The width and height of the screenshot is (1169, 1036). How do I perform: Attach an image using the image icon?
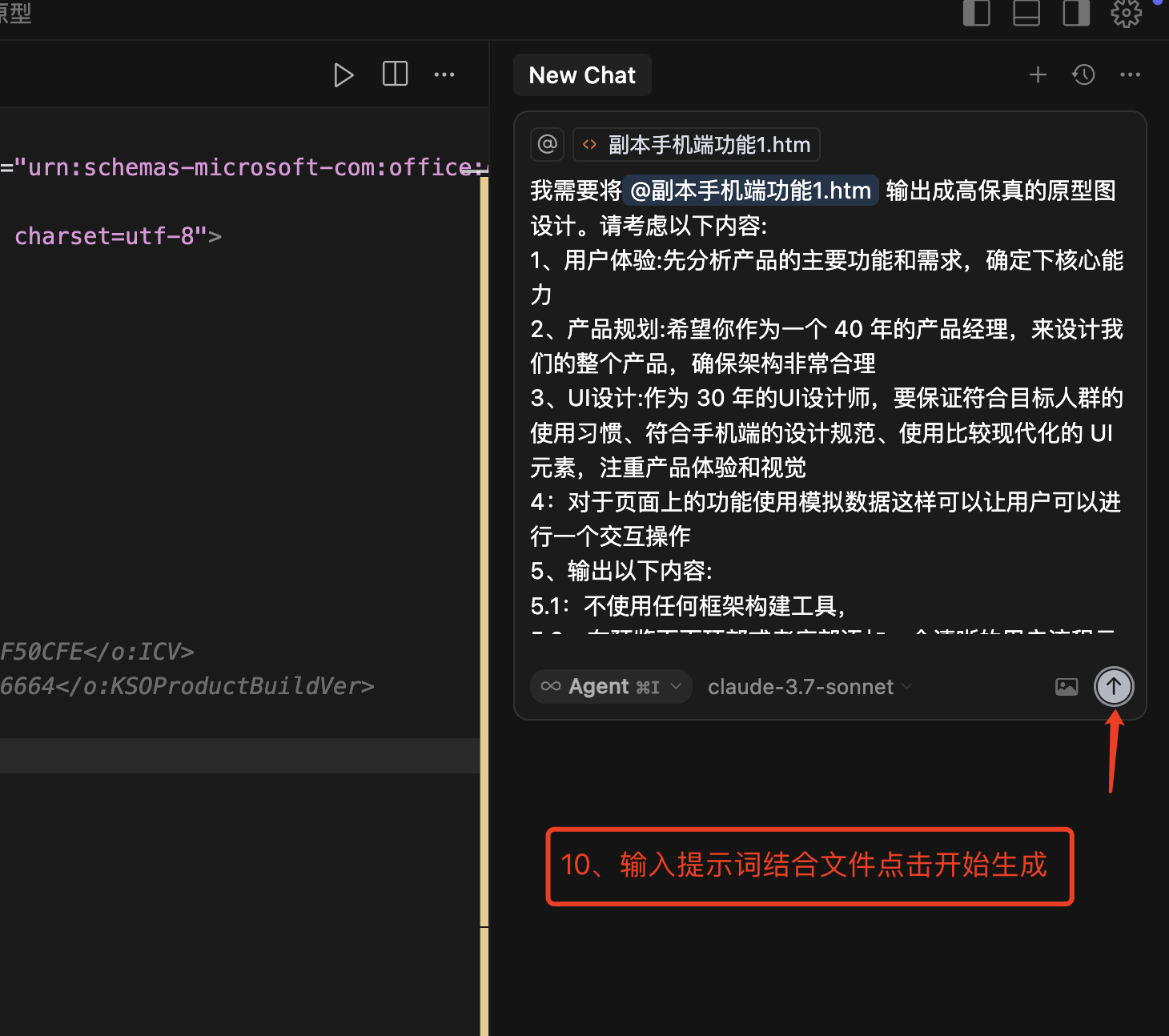pos(1066,686)
